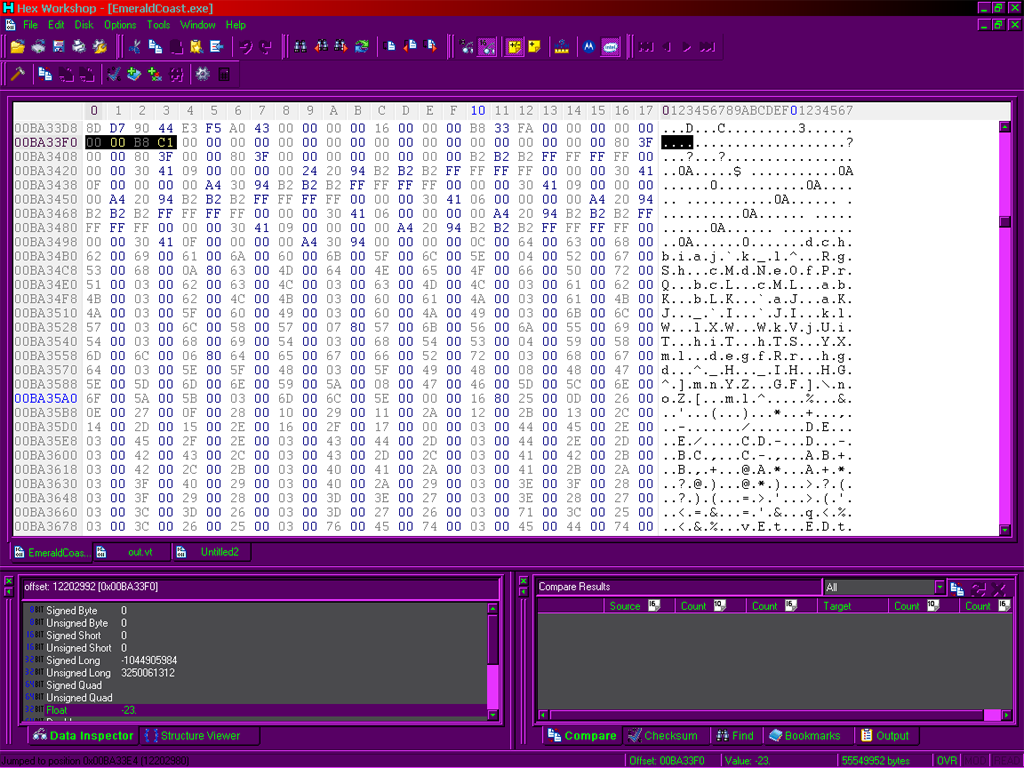This screenshot has width=1024, height=768.
Task: Click the Generate Checksum icon
Action: [114, 74]
